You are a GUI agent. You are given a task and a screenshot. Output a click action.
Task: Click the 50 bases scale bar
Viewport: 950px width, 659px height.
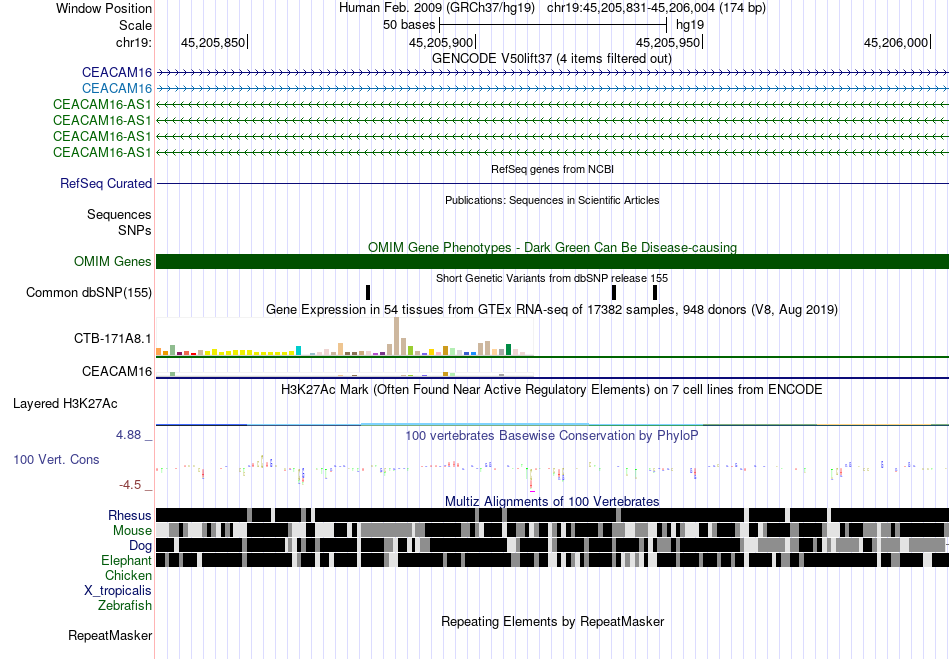[553, 25]
